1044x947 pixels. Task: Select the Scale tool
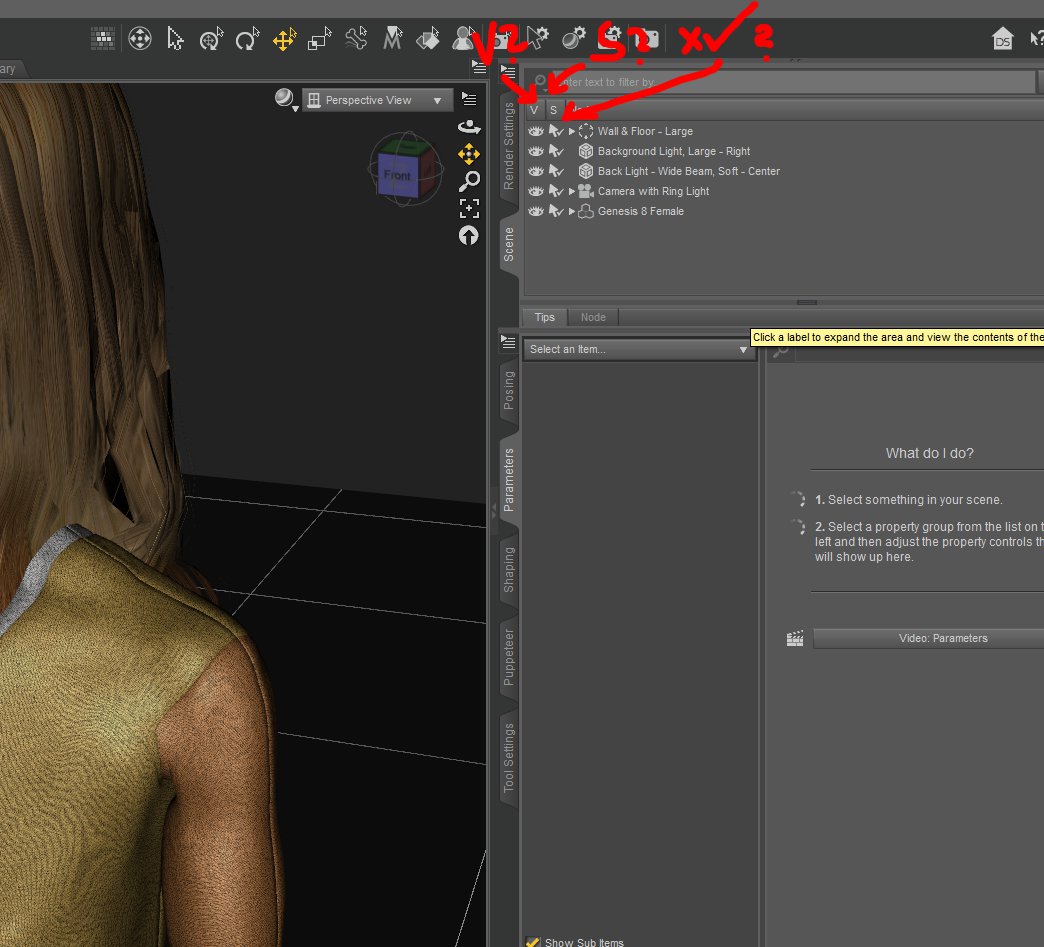[320, 39]
